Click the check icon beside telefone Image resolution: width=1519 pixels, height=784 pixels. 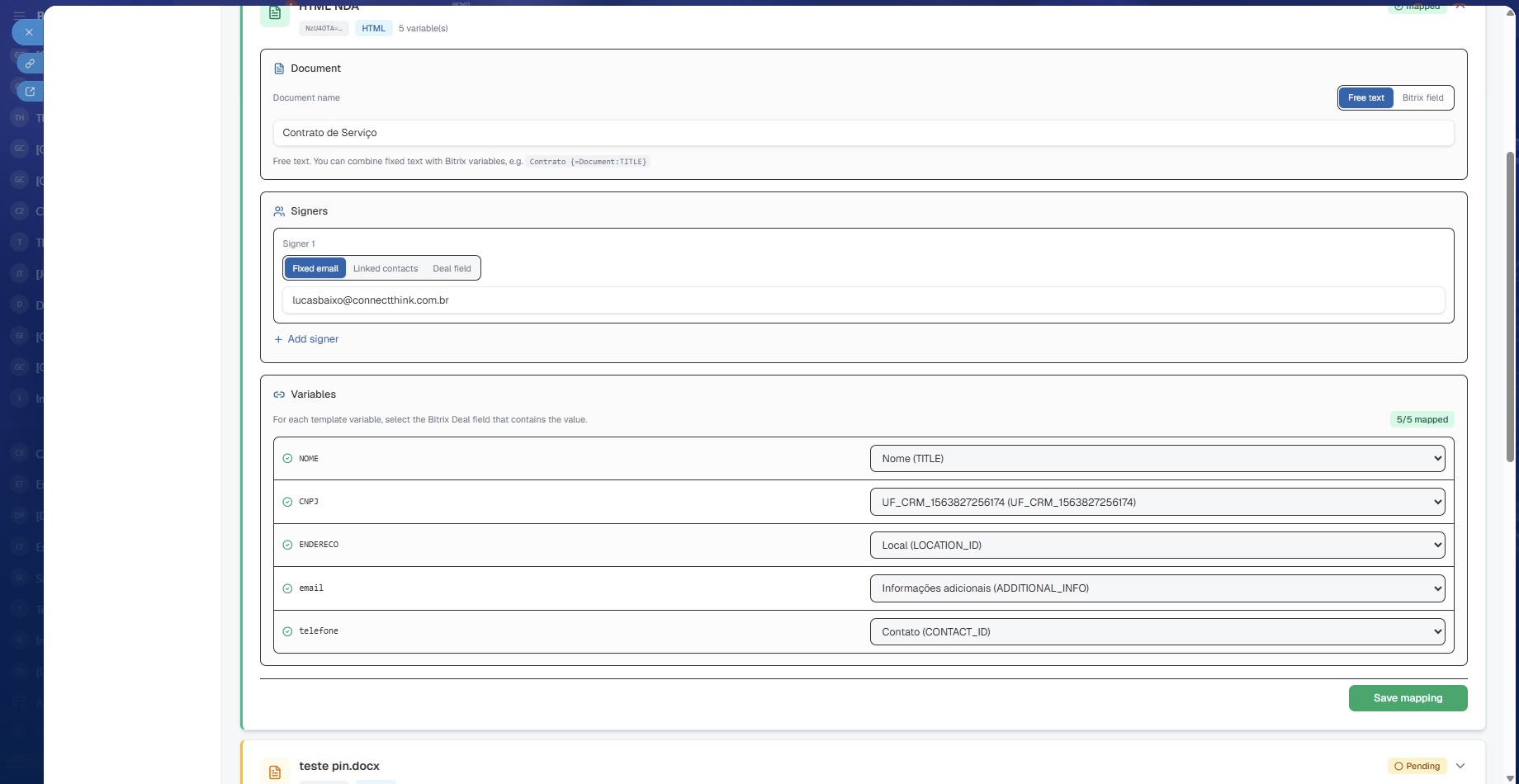click(287, 631)
